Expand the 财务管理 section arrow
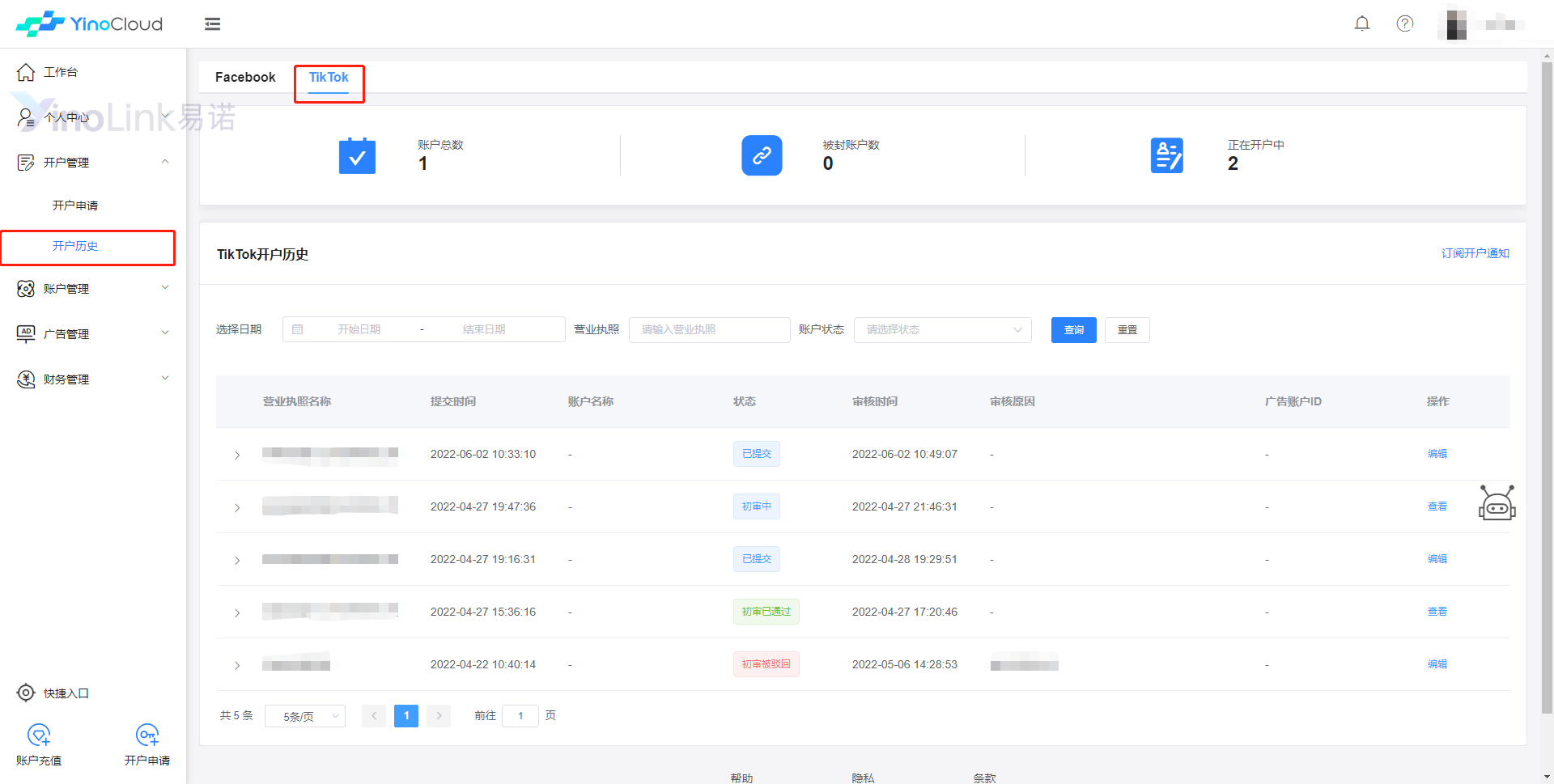This screenshot has height=784, width=1554. click(165, 378)
